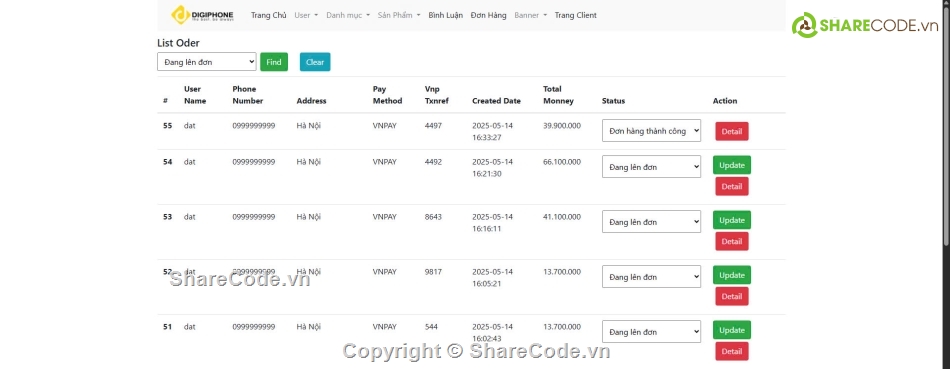Click the Vnp Txnref column header
The width and height of the screenshot is (950, 369).
tap(437, 95)
